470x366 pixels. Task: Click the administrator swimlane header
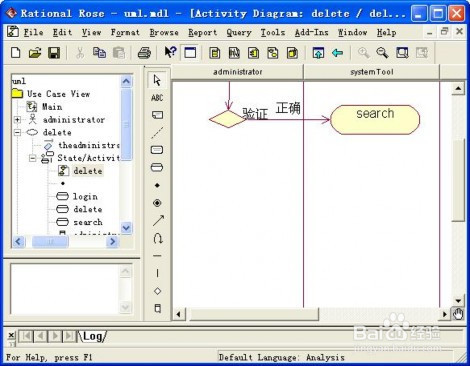pyautogui.click(x=237, y=72)
